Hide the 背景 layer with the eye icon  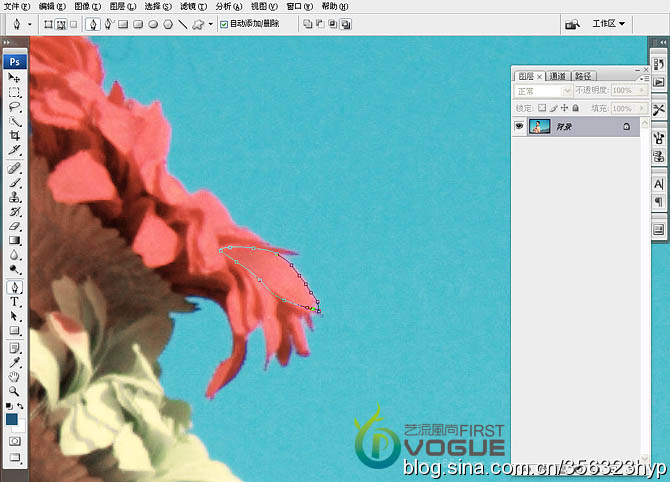click(x=519, y=127)
